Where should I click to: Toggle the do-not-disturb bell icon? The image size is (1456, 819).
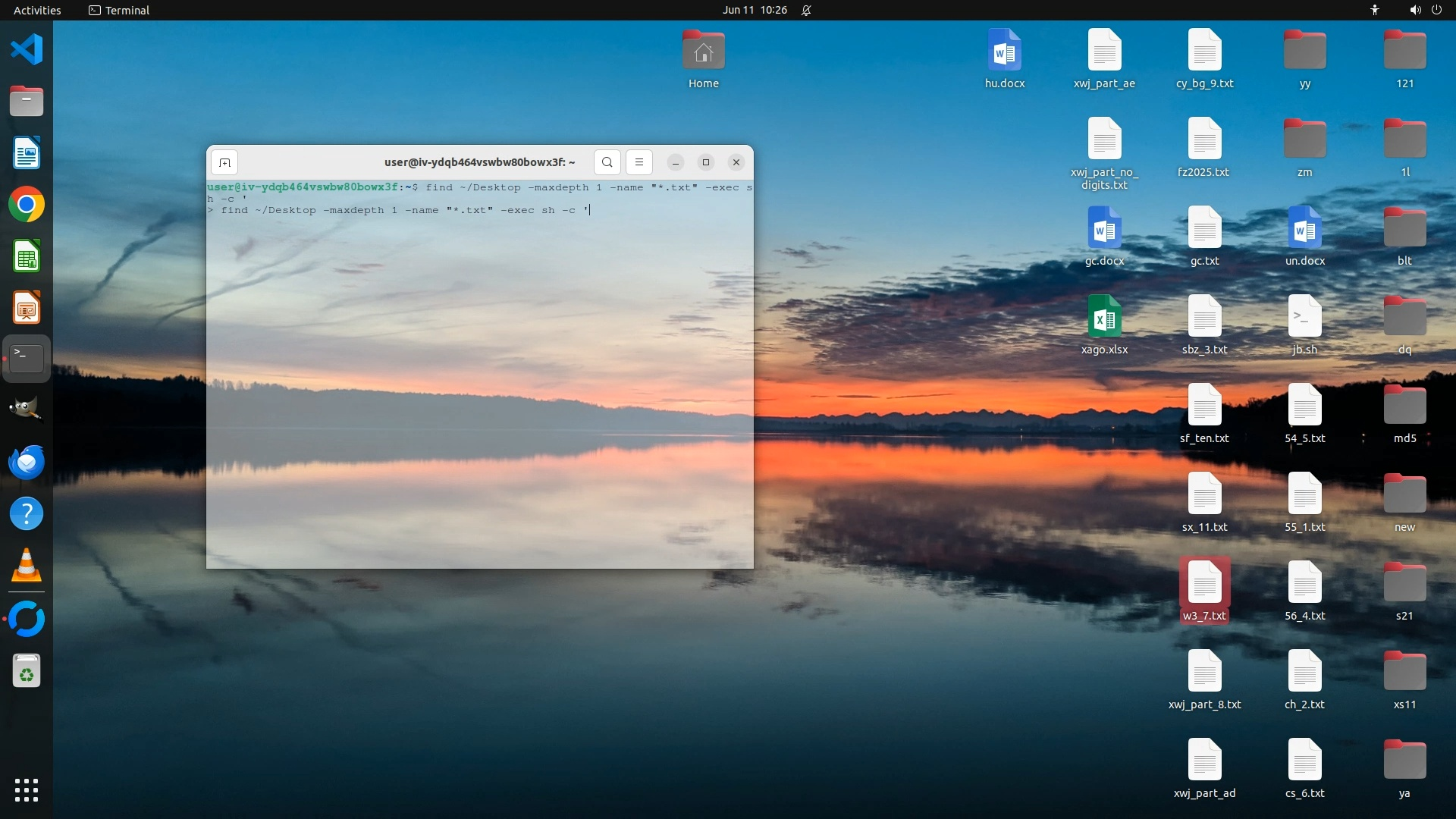pos(806,10)
